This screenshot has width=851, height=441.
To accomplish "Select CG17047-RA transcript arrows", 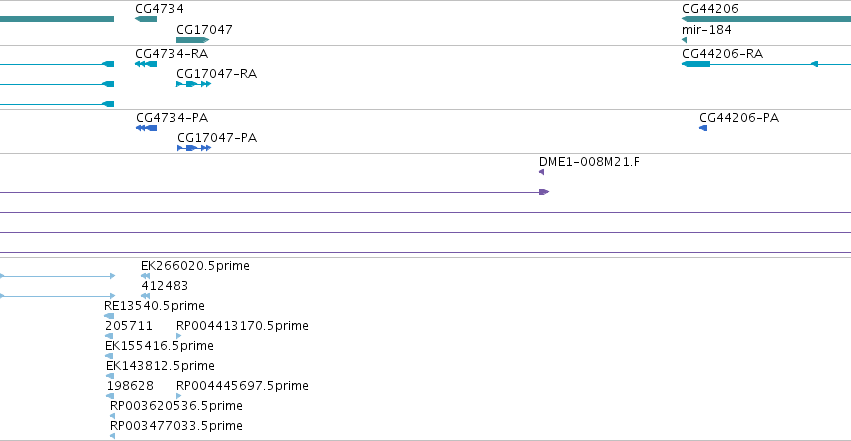I will pyautogui.click(x=193, y=84).
